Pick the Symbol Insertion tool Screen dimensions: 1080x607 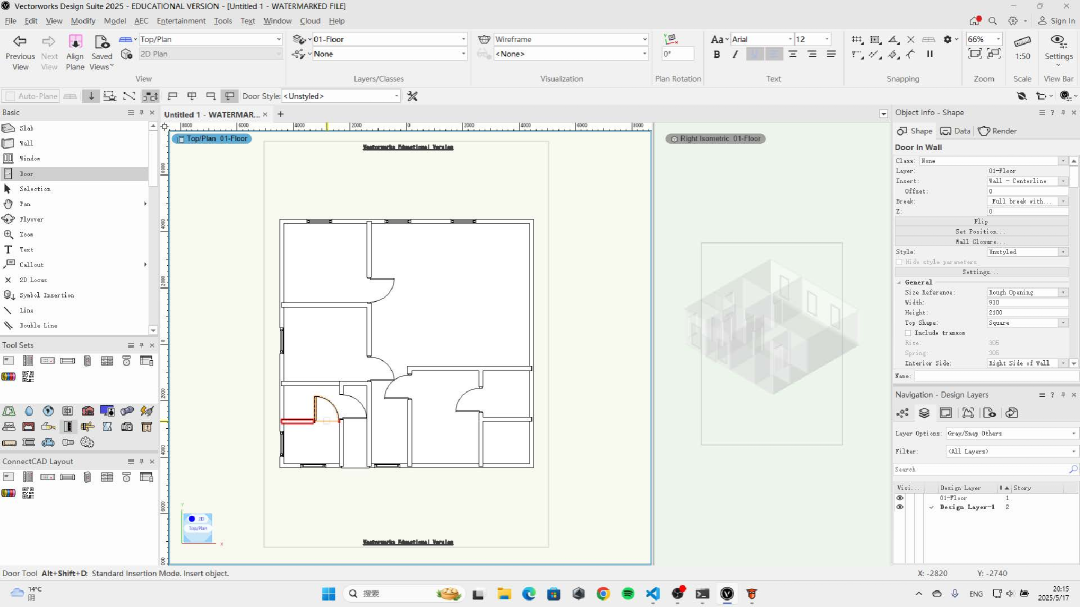pos(46,295)
